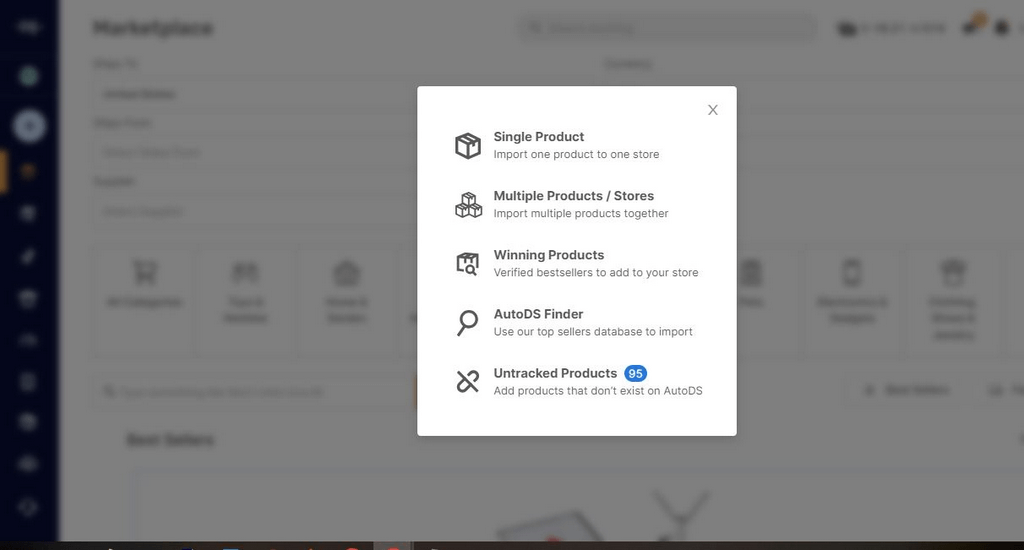Click the top Marketplace search field
The width and height of the screenshot is (1024, 550).
coord(665,28)
